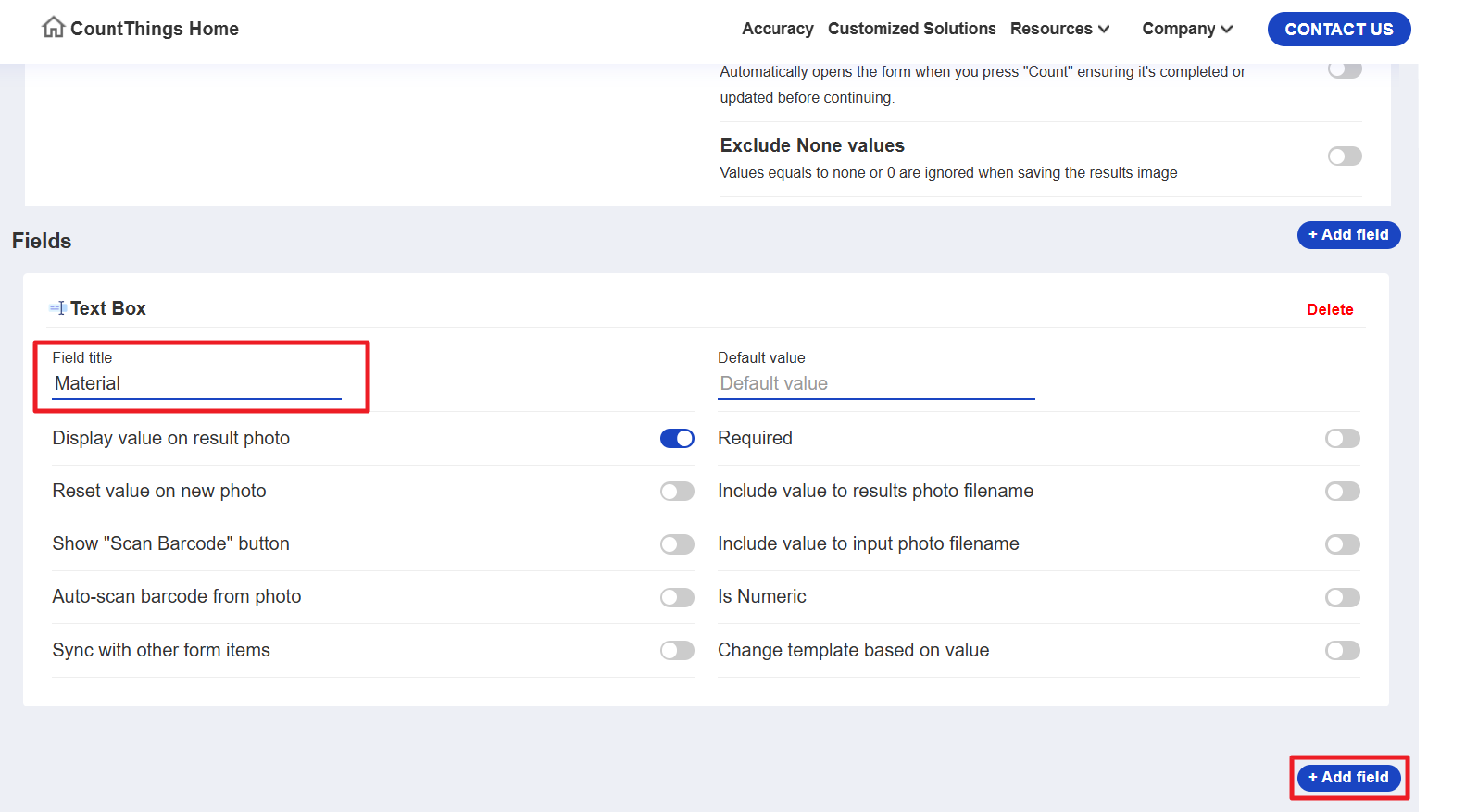The width and height of the screenshot is (1465, 812).
Task: Open the Company dropdown menu
Action: (x=1186, y=29)
